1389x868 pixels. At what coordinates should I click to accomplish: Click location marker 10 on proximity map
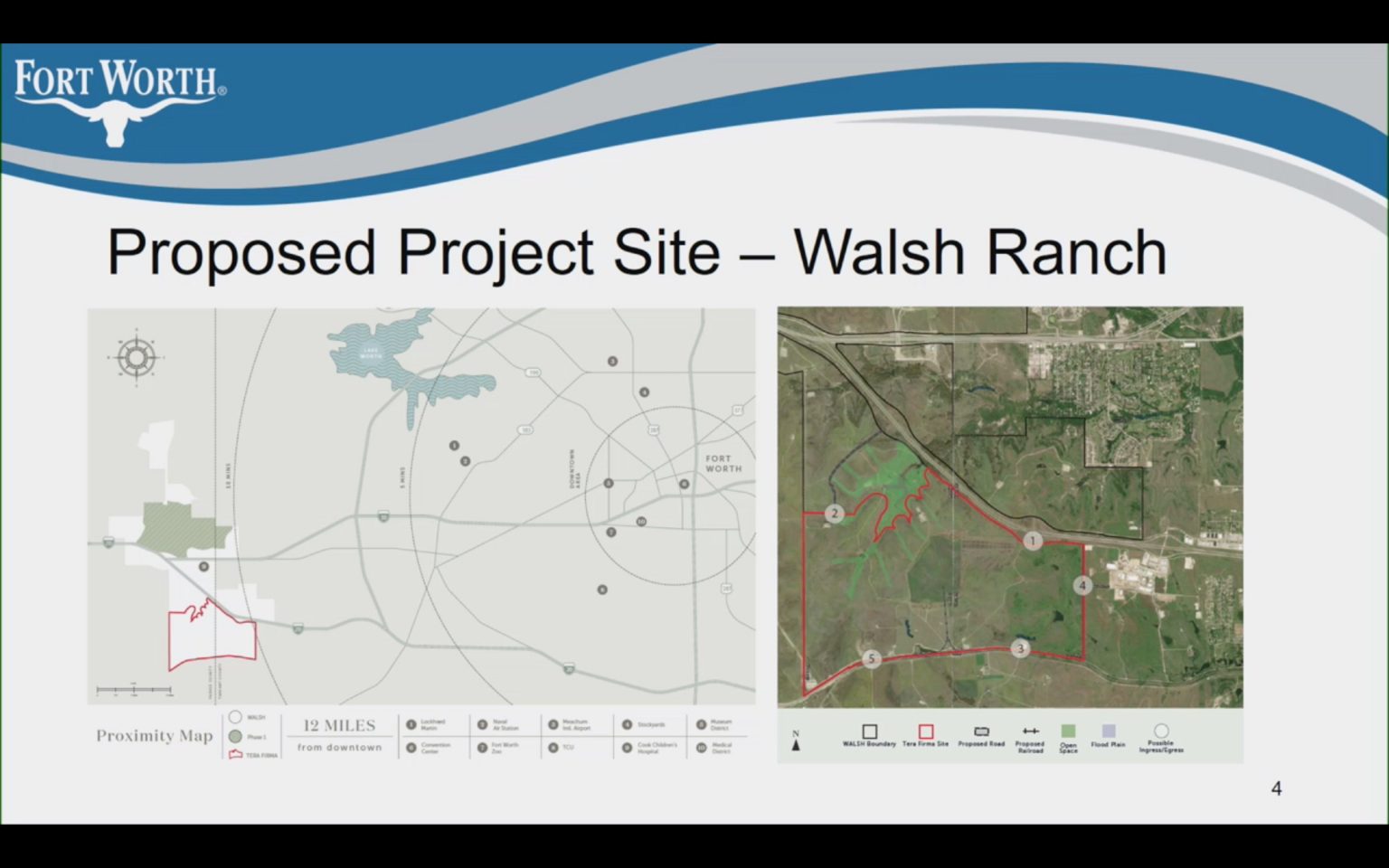click(x=641, y=522)
